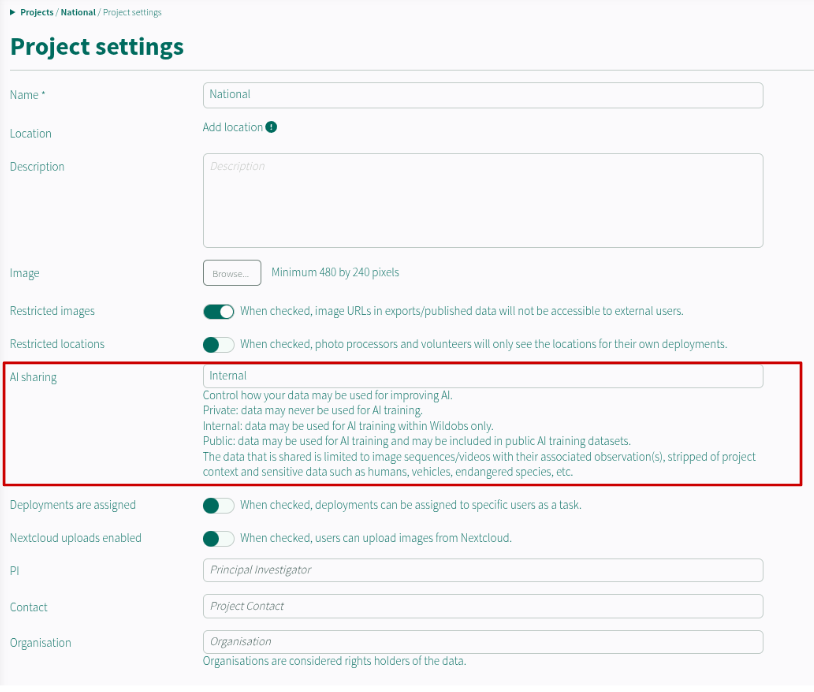Click the info icon next to Add location
This screenshot has height=692, width=814.
coord(271,127)
